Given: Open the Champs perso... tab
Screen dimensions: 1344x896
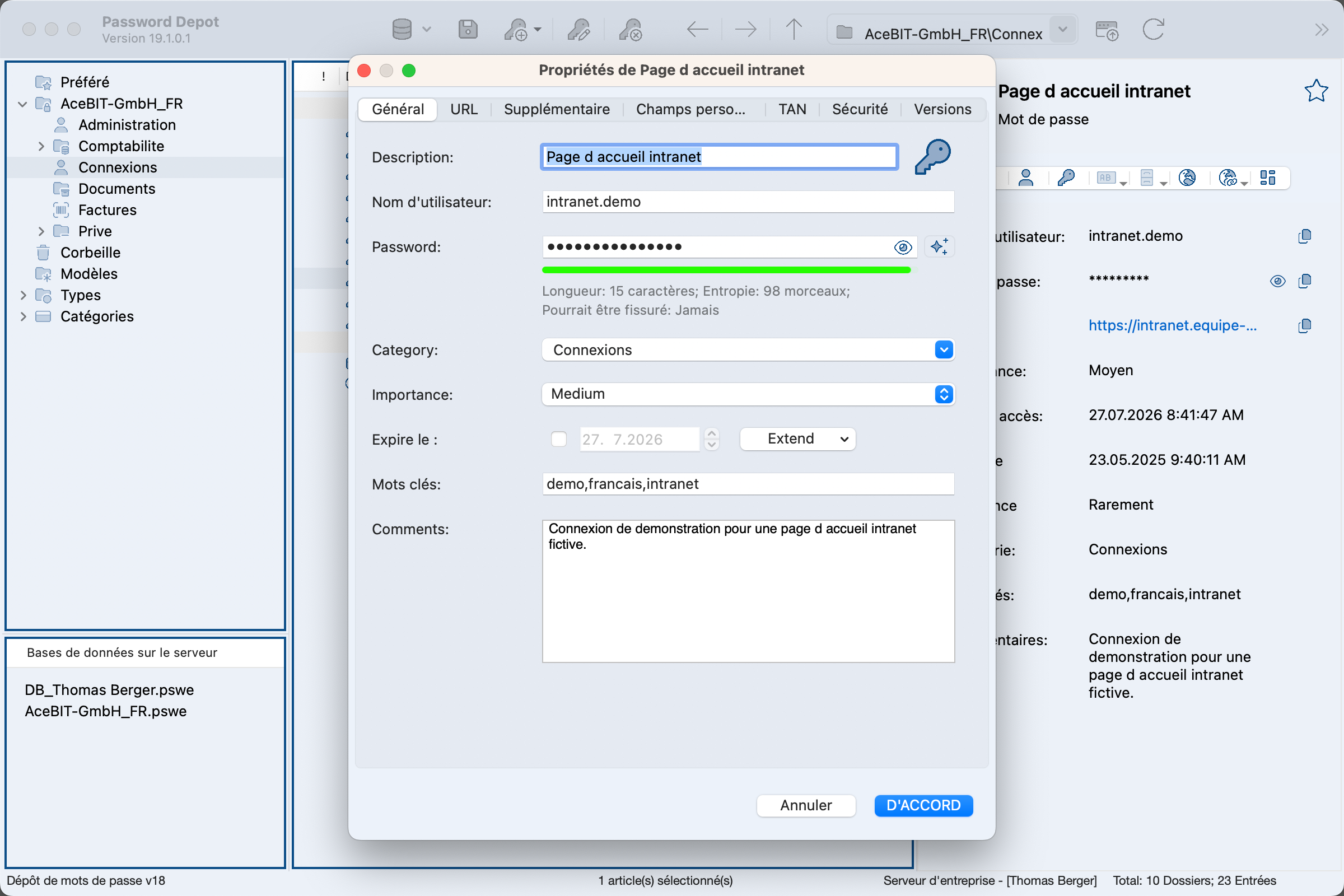Looking at the screenshot, I should [x=690, y=109].
